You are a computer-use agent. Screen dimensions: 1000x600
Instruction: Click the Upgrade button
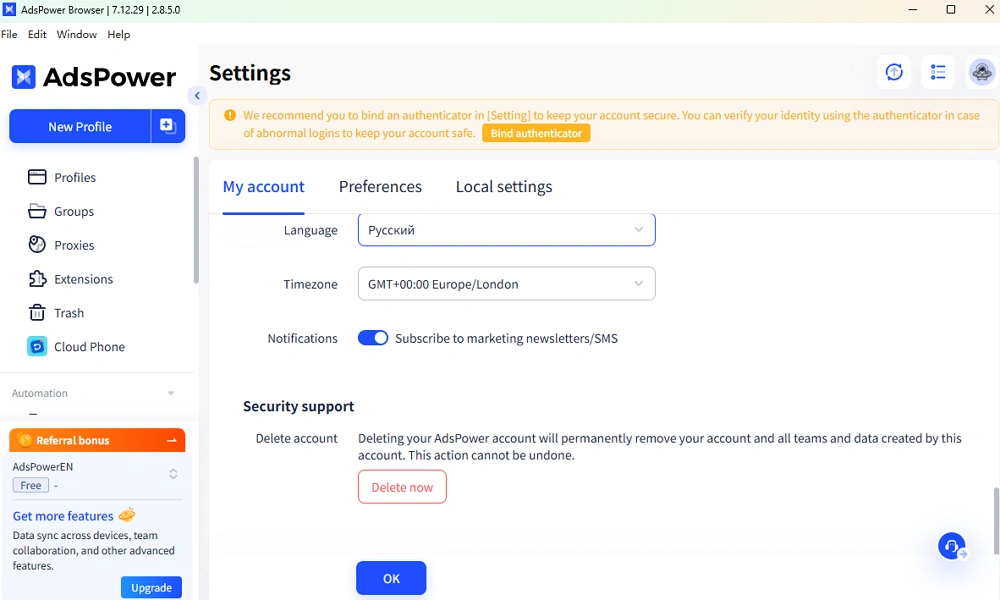pos(151,587)
